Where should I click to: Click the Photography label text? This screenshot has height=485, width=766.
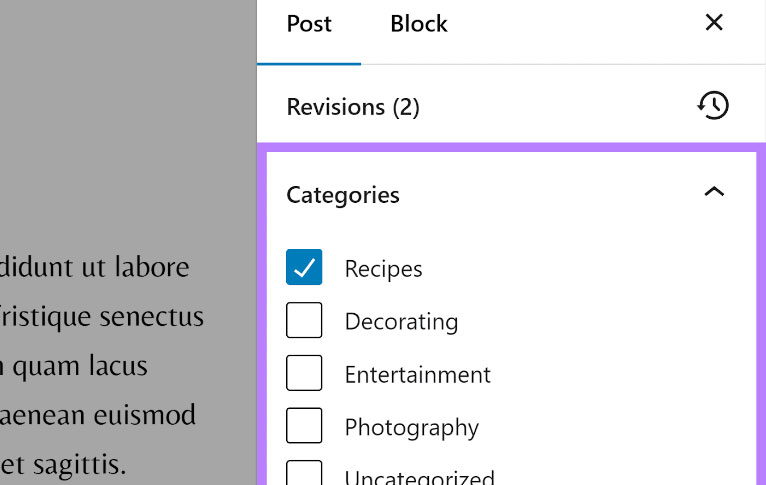[412, 428]
